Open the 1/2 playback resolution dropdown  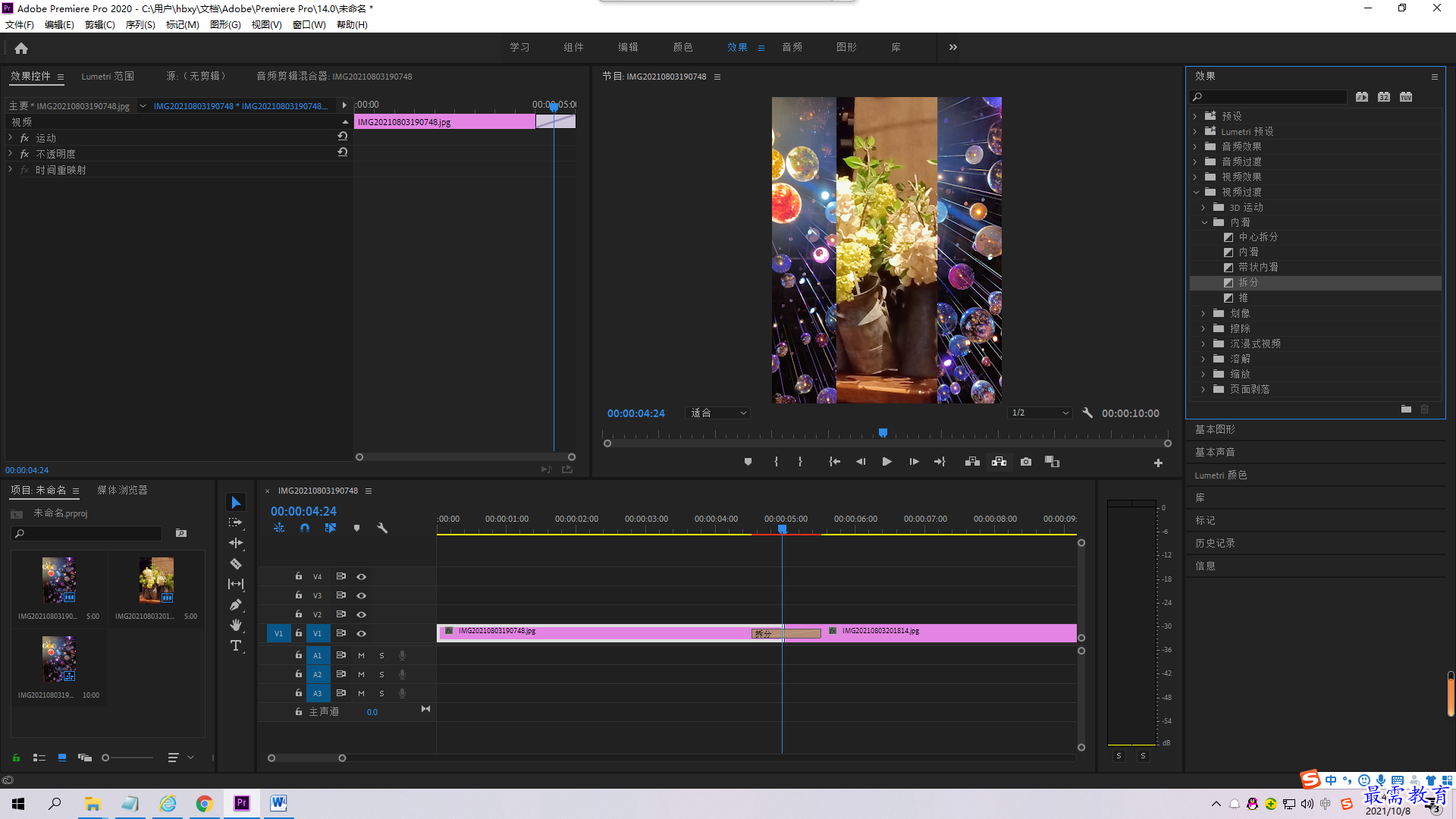[1040, 413]
